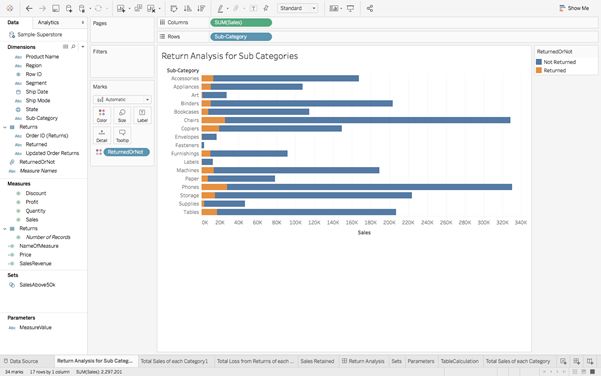
Task: Save the workbook with the Save icon
Action: tap(56, 8)
